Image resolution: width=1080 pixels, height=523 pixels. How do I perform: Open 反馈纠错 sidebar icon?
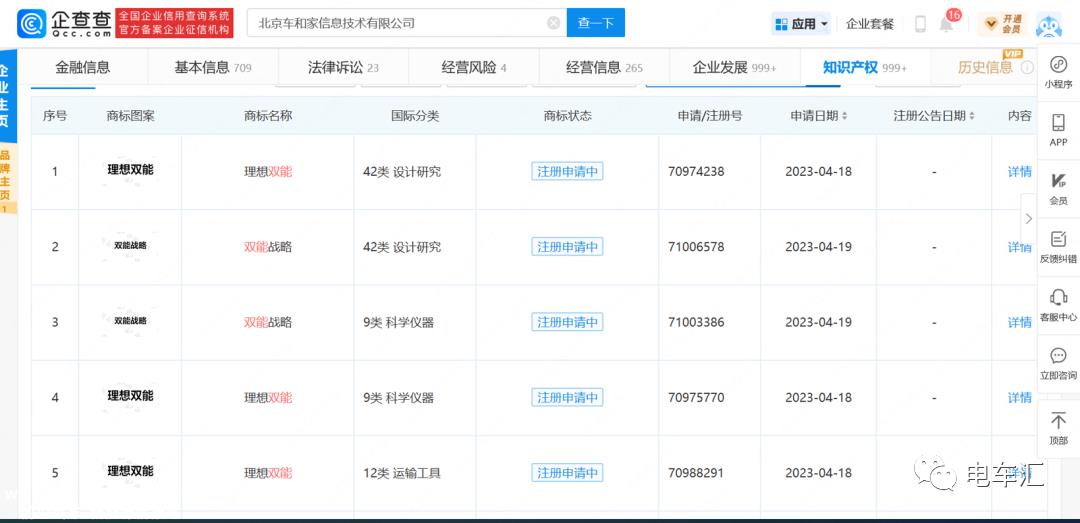pos(1058,247)
